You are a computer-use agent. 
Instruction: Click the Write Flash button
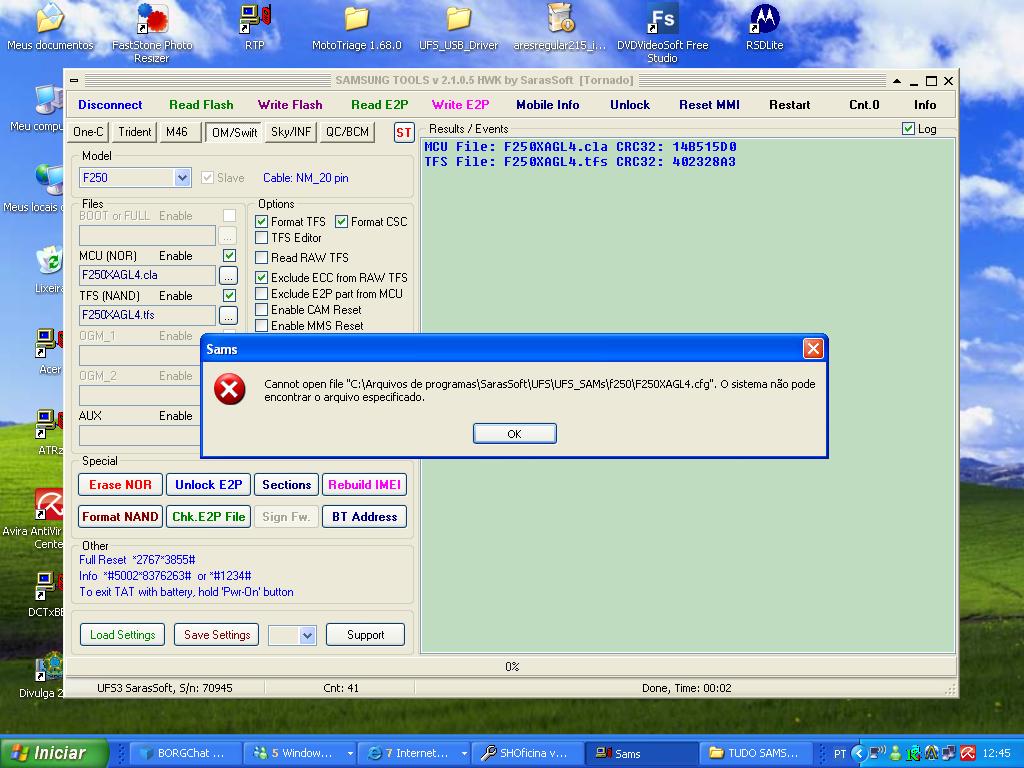(290, 104)
